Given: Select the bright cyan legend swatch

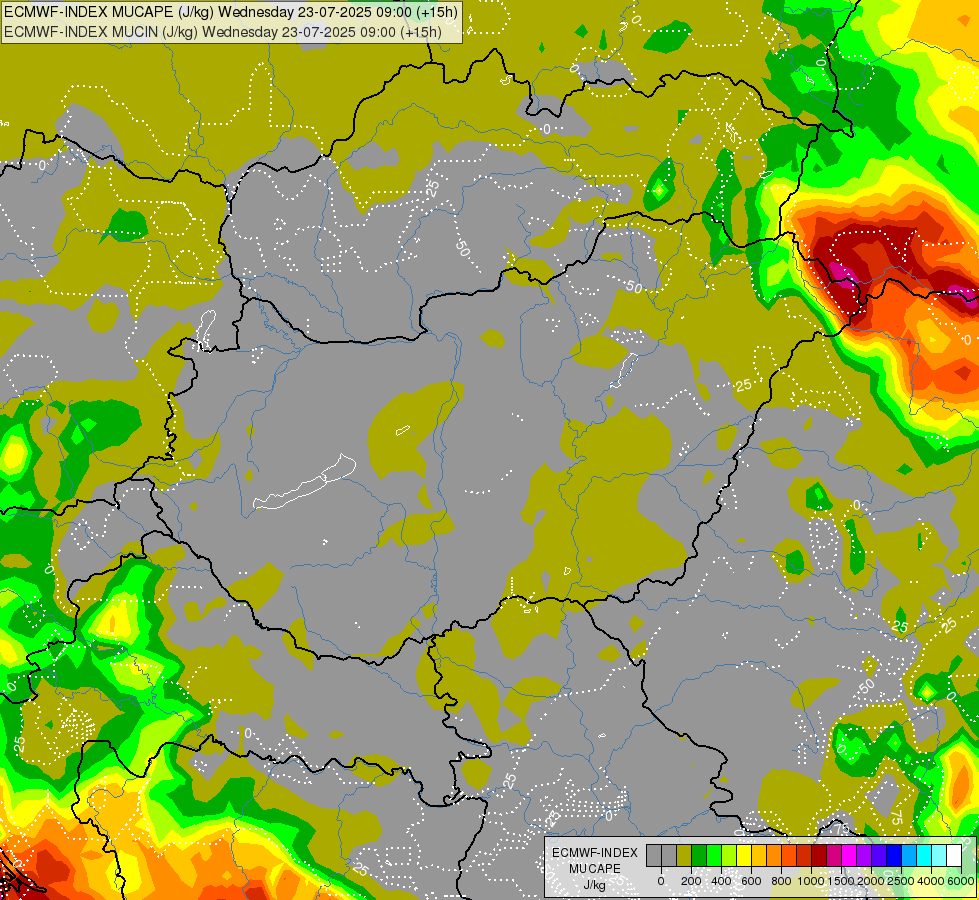Looking at the screenshot, I should 925,856.
